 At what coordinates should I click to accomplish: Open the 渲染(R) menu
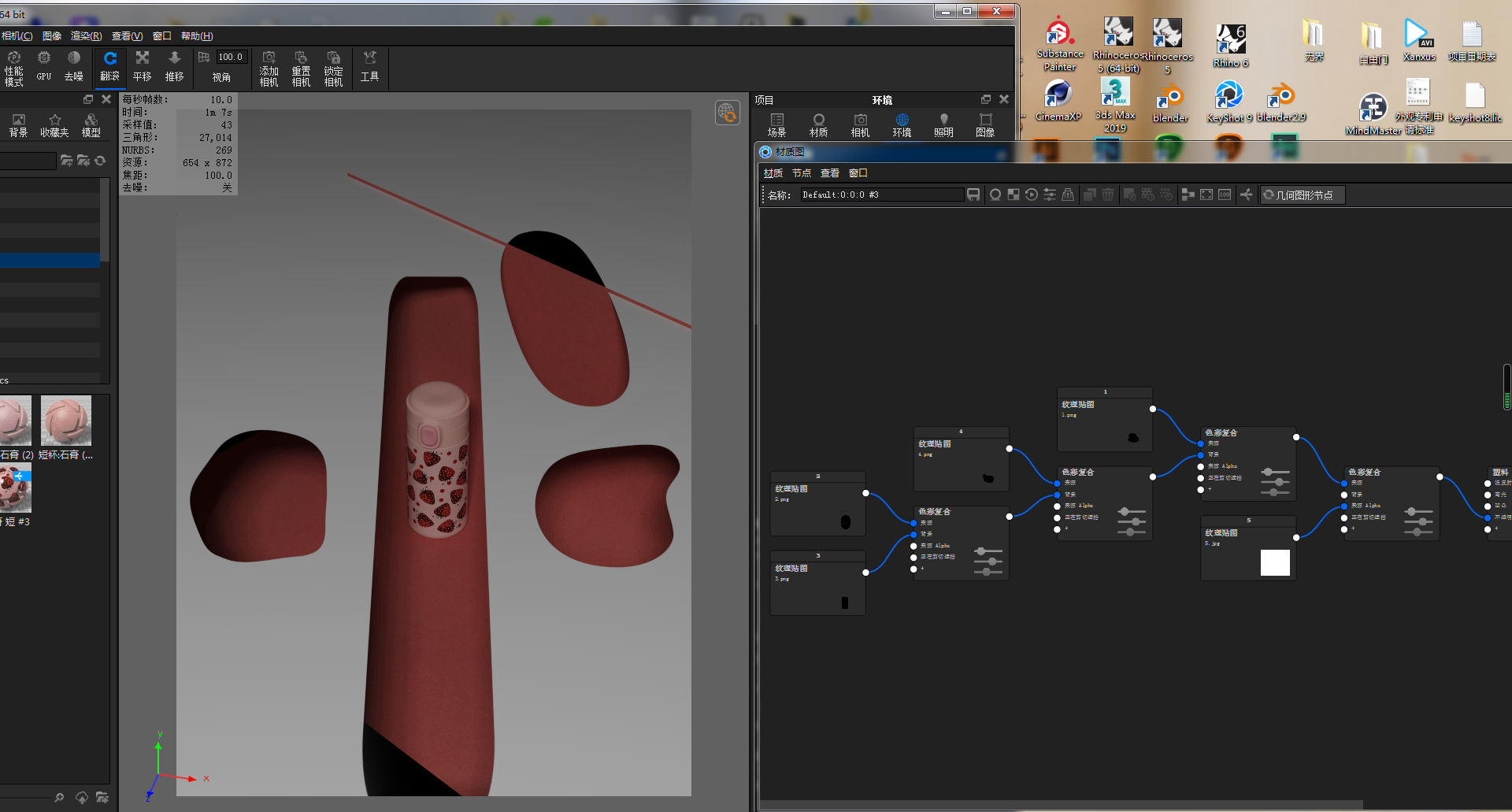(85, 35)
